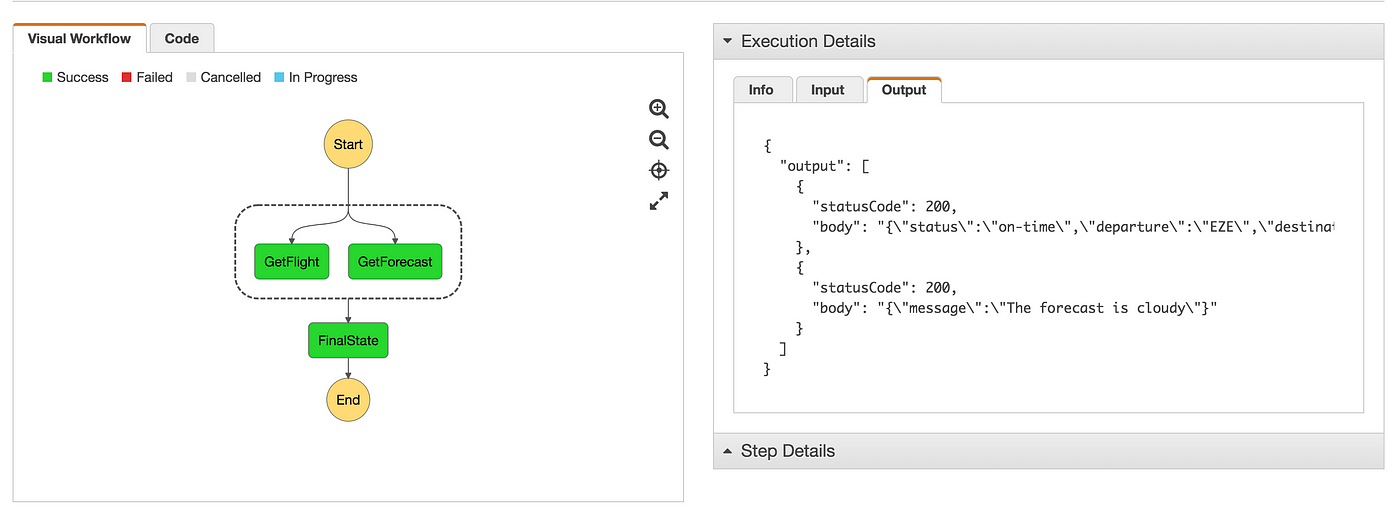Click the blue In Progress legend swatch
Screen dimensions: 1400x532
pos(279,78)
